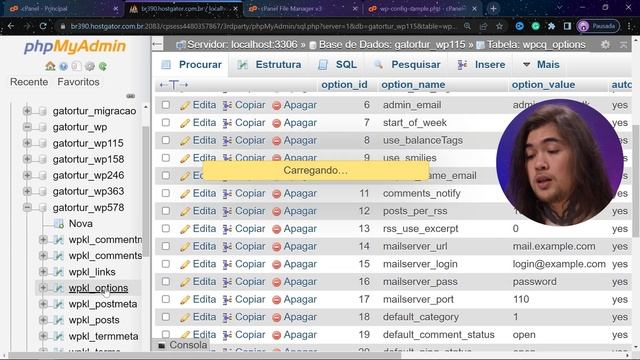Switch to the Procurar tab

point(191,64)
